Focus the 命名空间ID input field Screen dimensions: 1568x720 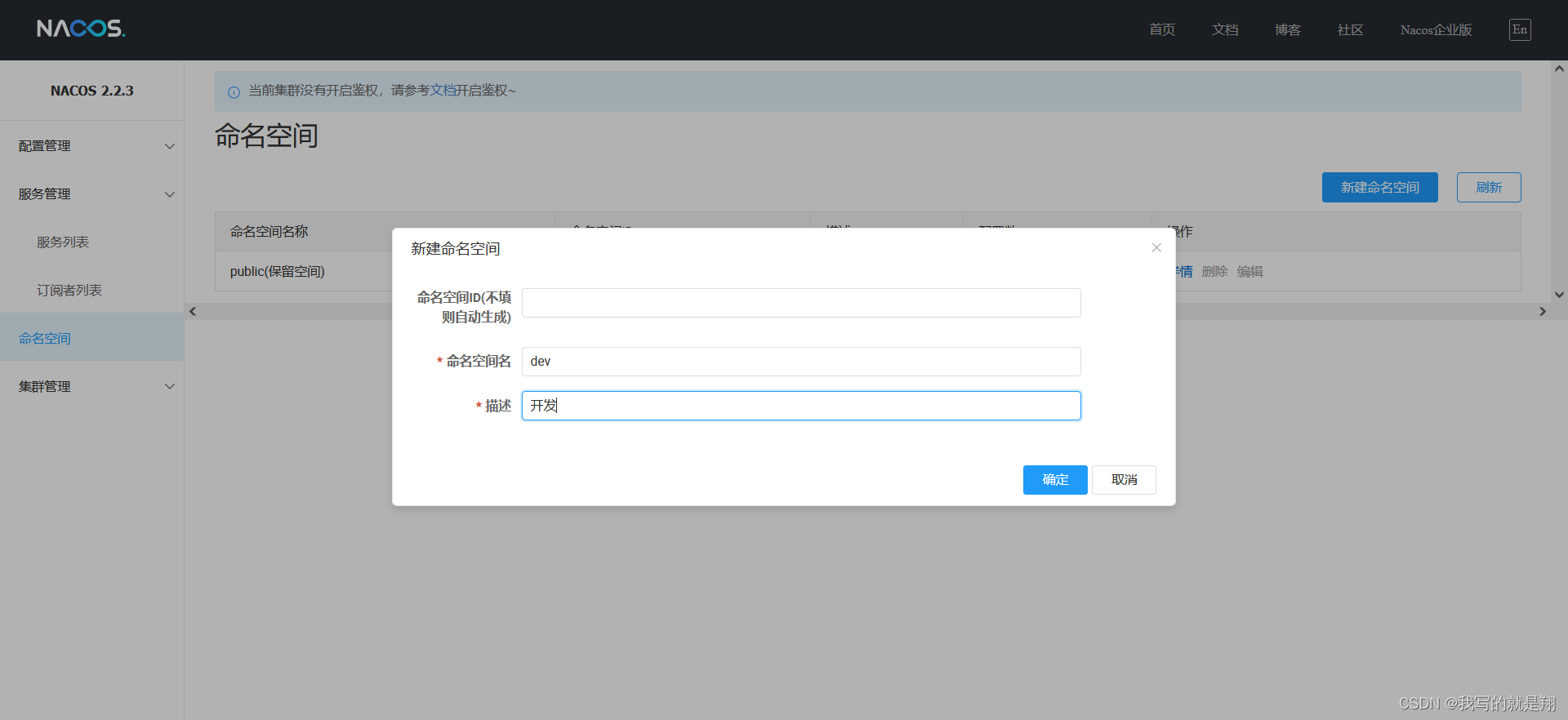pos(801,303)
